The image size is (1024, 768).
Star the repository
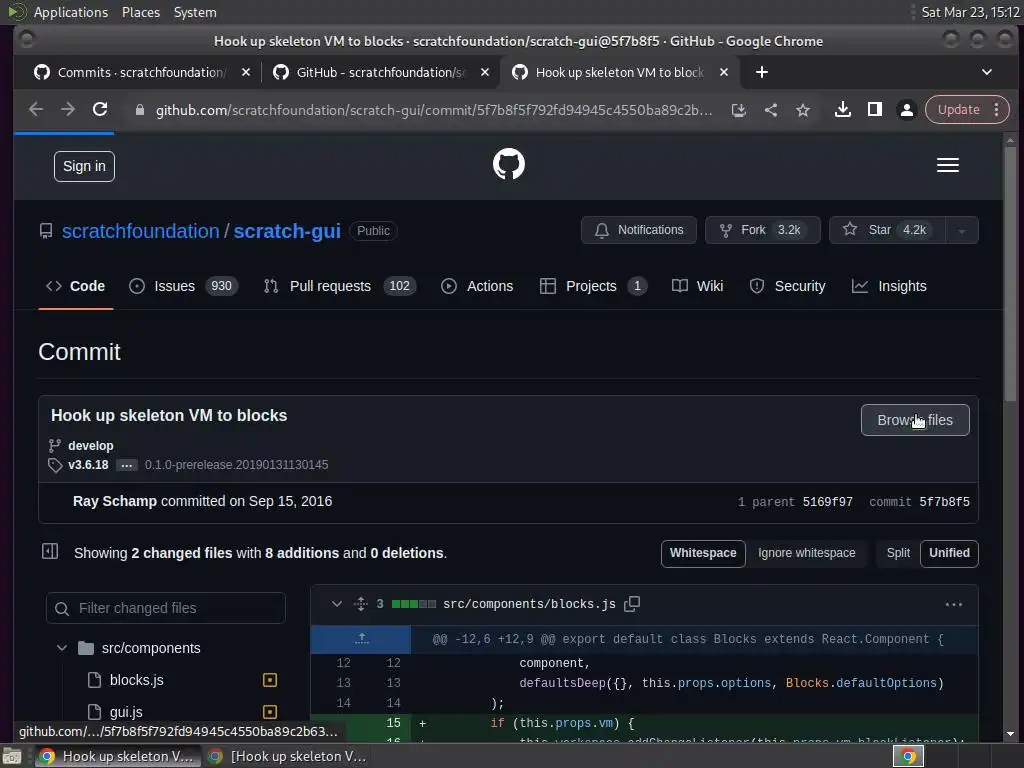887,231
